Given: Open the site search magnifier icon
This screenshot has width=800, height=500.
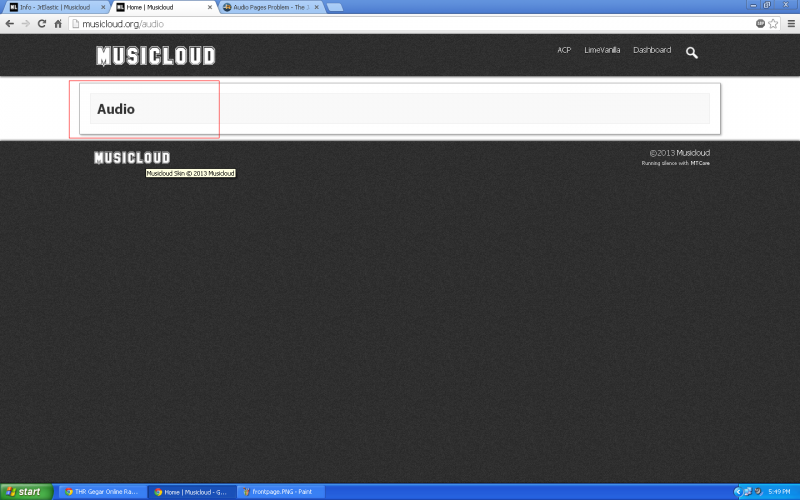Looking at the screenshot, I should coord(692,53).
